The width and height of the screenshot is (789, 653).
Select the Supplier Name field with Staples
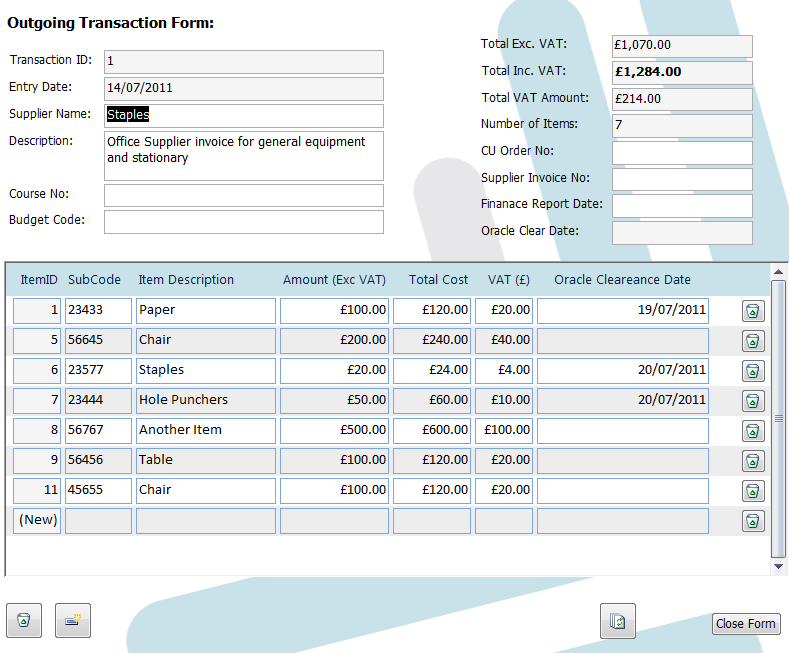(244, 115)
